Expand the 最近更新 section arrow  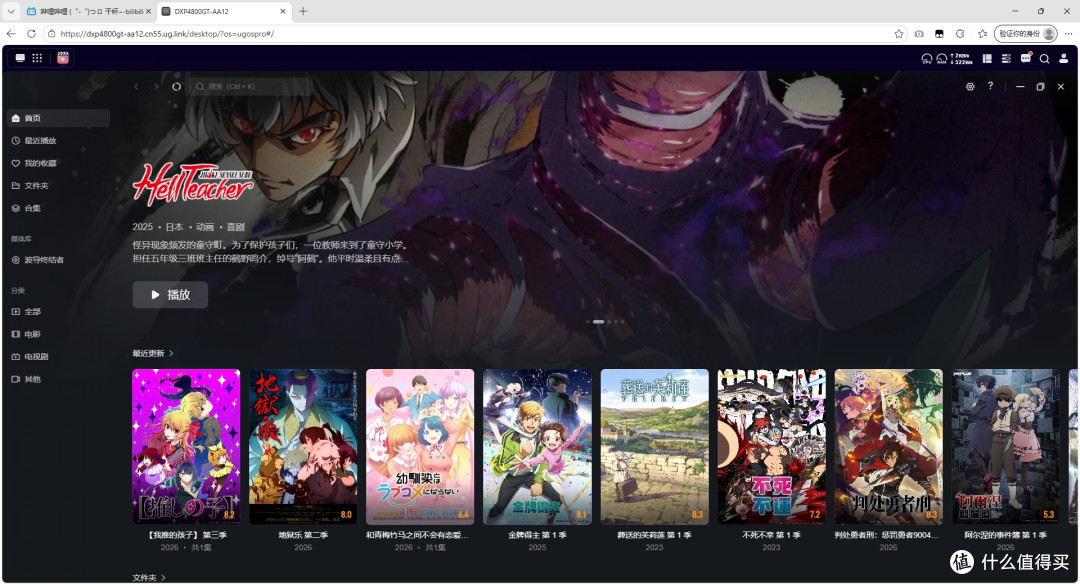[171, 353]
